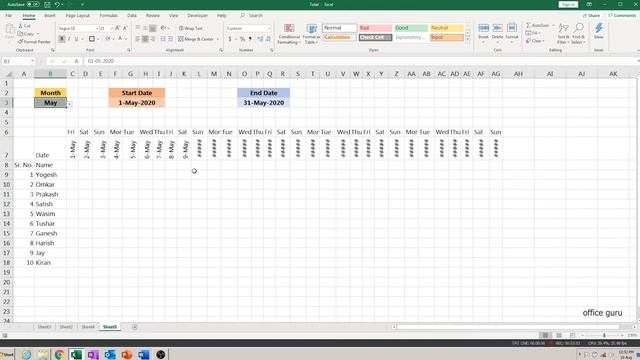Switch to the Formulas tab
Image resolution: width=640 pixels, height=360 pixels.
(x=109, y=16)
